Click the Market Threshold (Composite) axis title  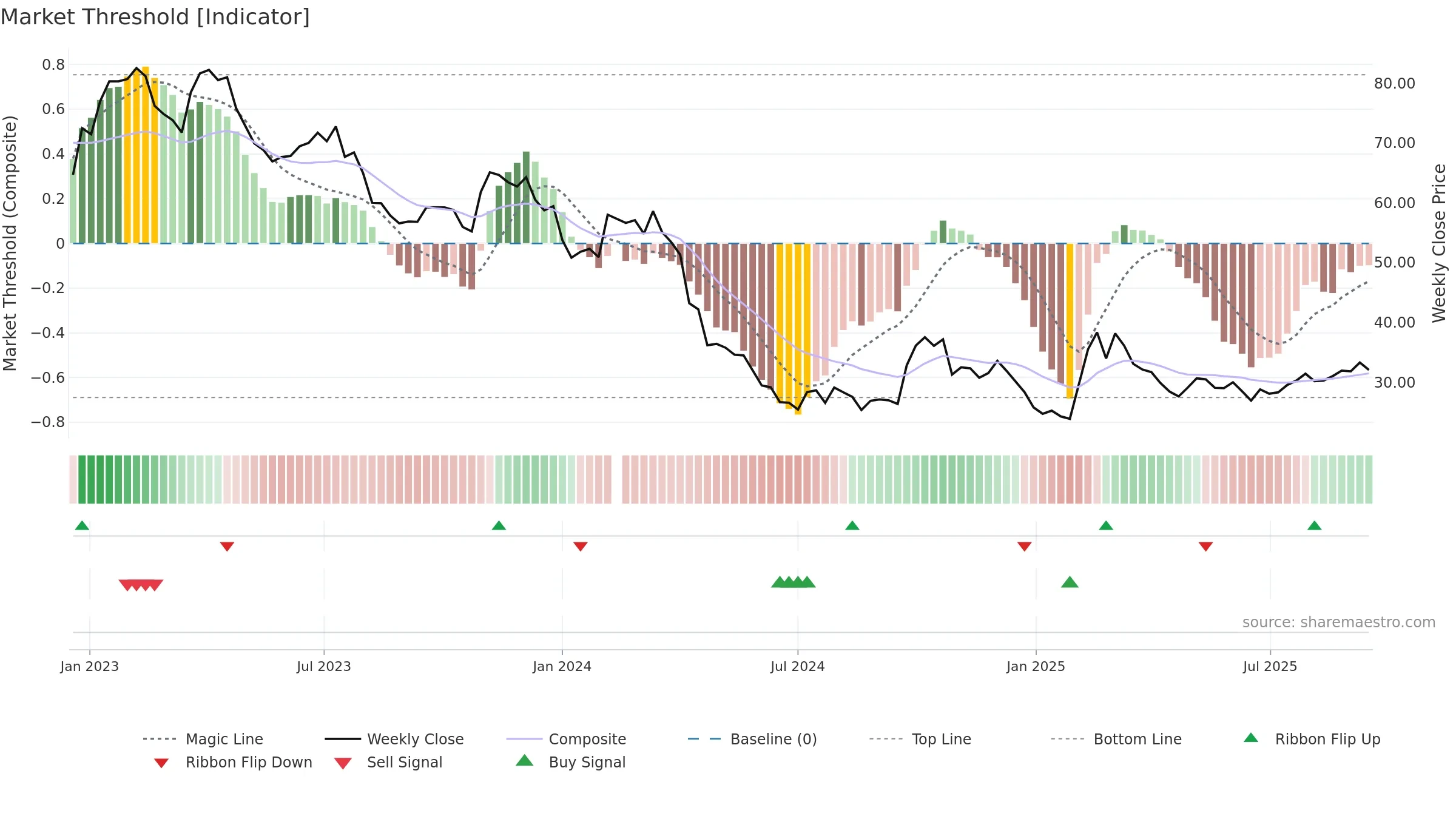10,243
